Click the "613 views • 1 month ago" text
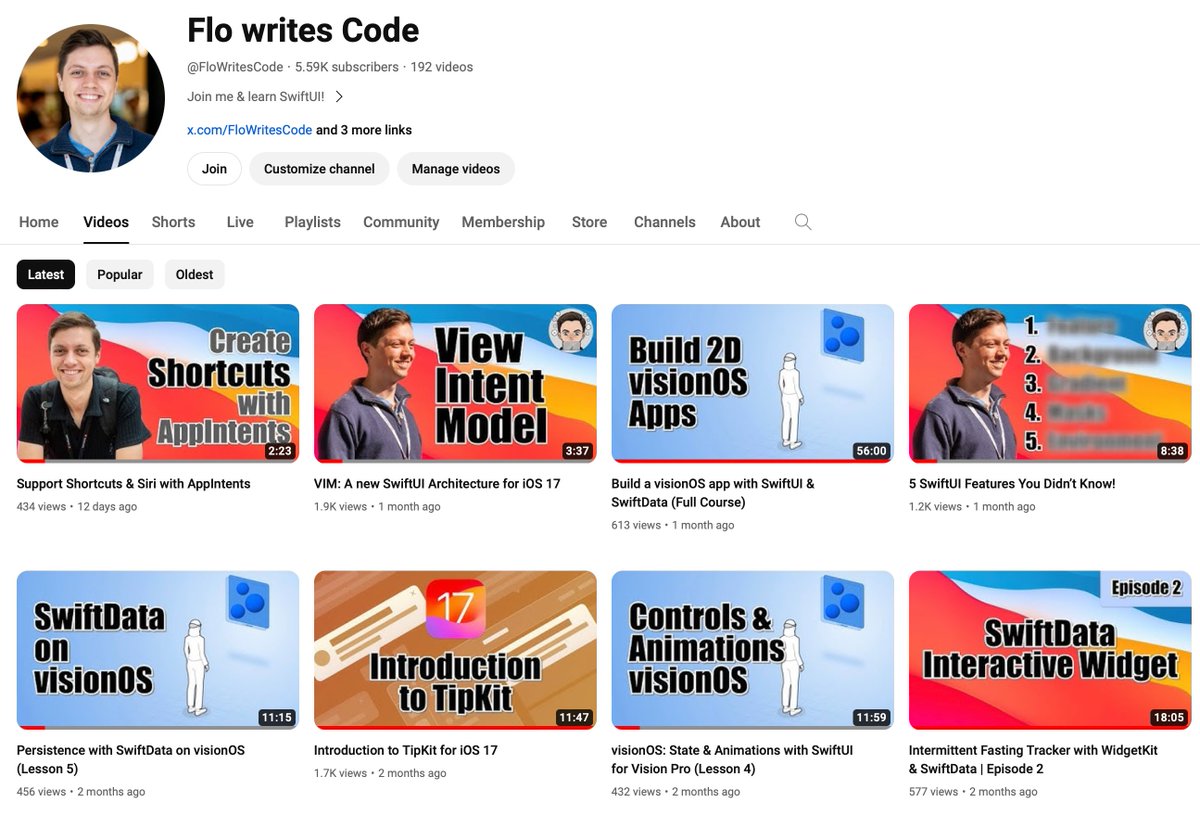The width and height of the screenshot is (1200, 815). click(672, 525)
